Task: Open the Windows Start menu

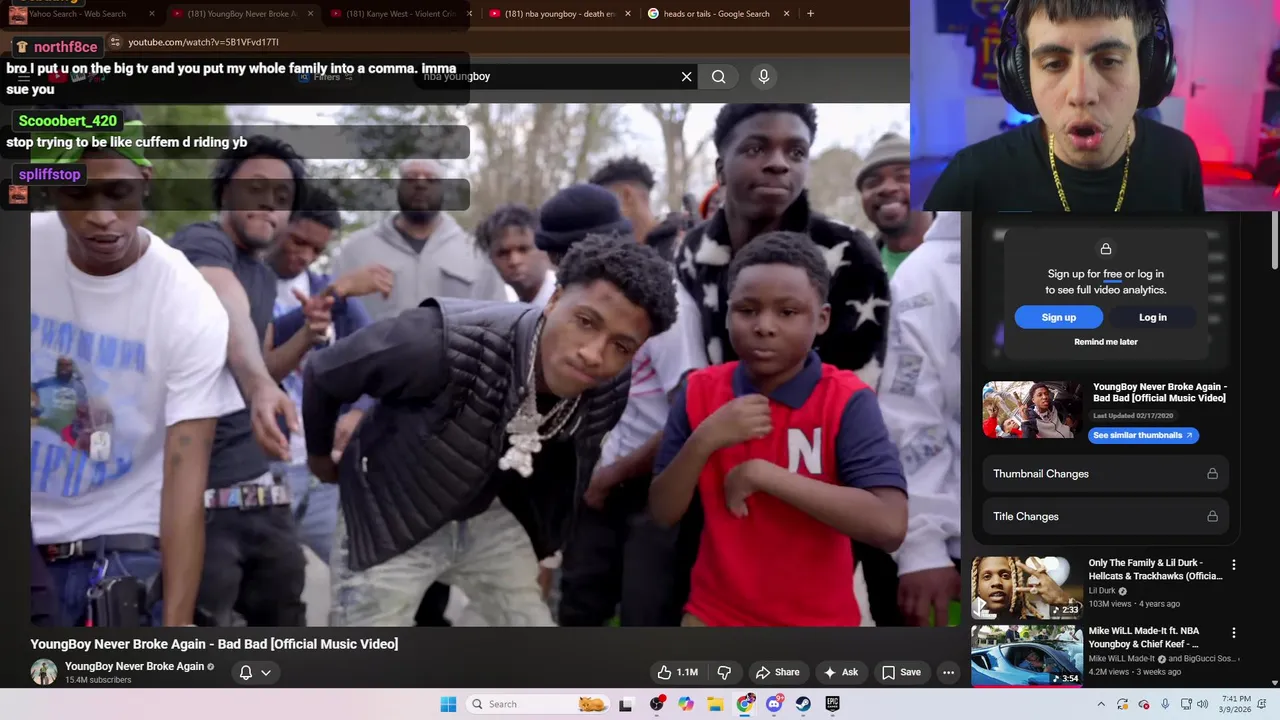Action: point(448,704)
